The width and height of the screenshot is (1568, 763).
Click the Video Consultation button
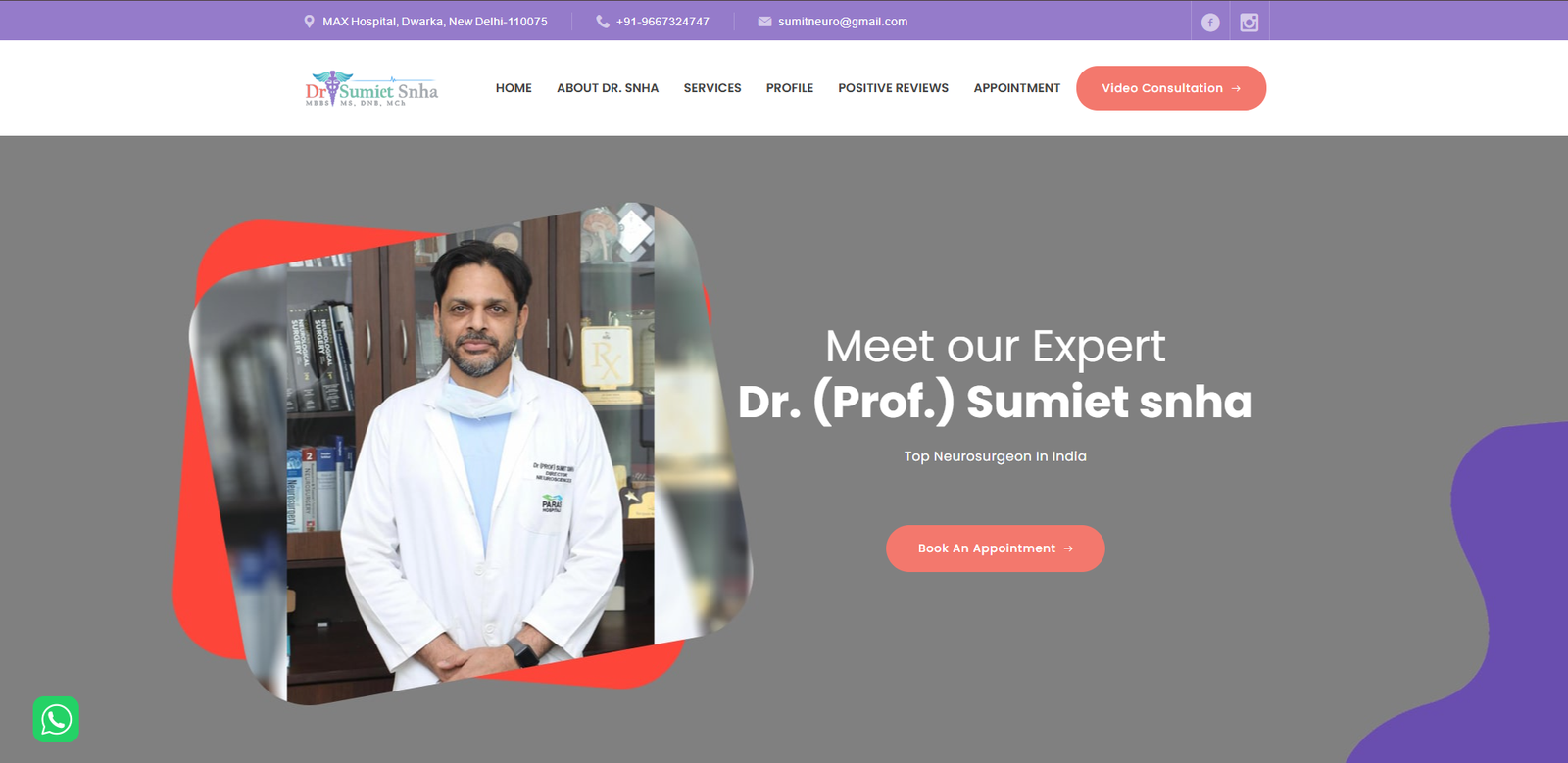(1171, 88)
